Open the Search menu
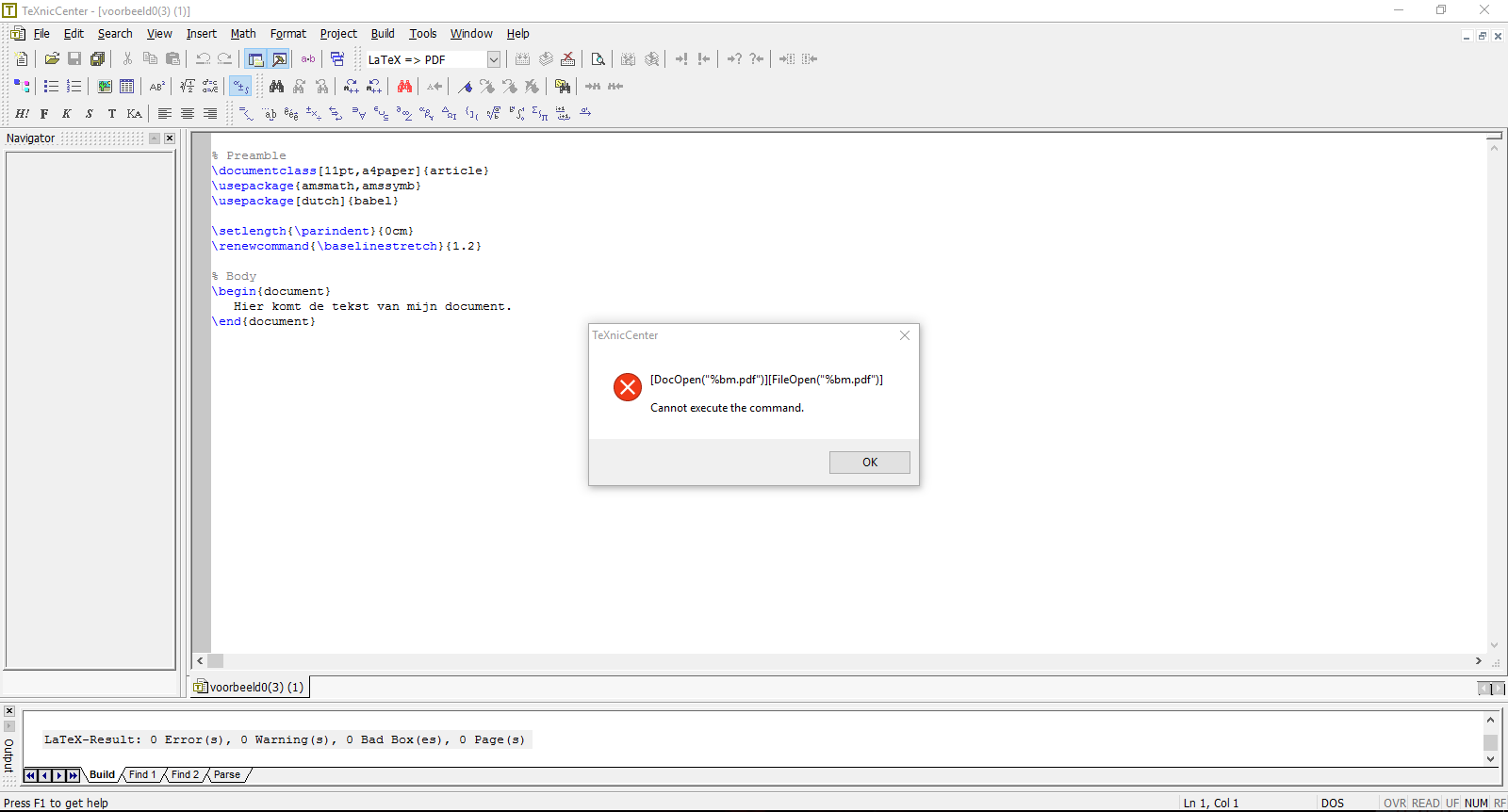Image resolution: width=1508 pixels, height=812 pixels. tap(115, 33)
